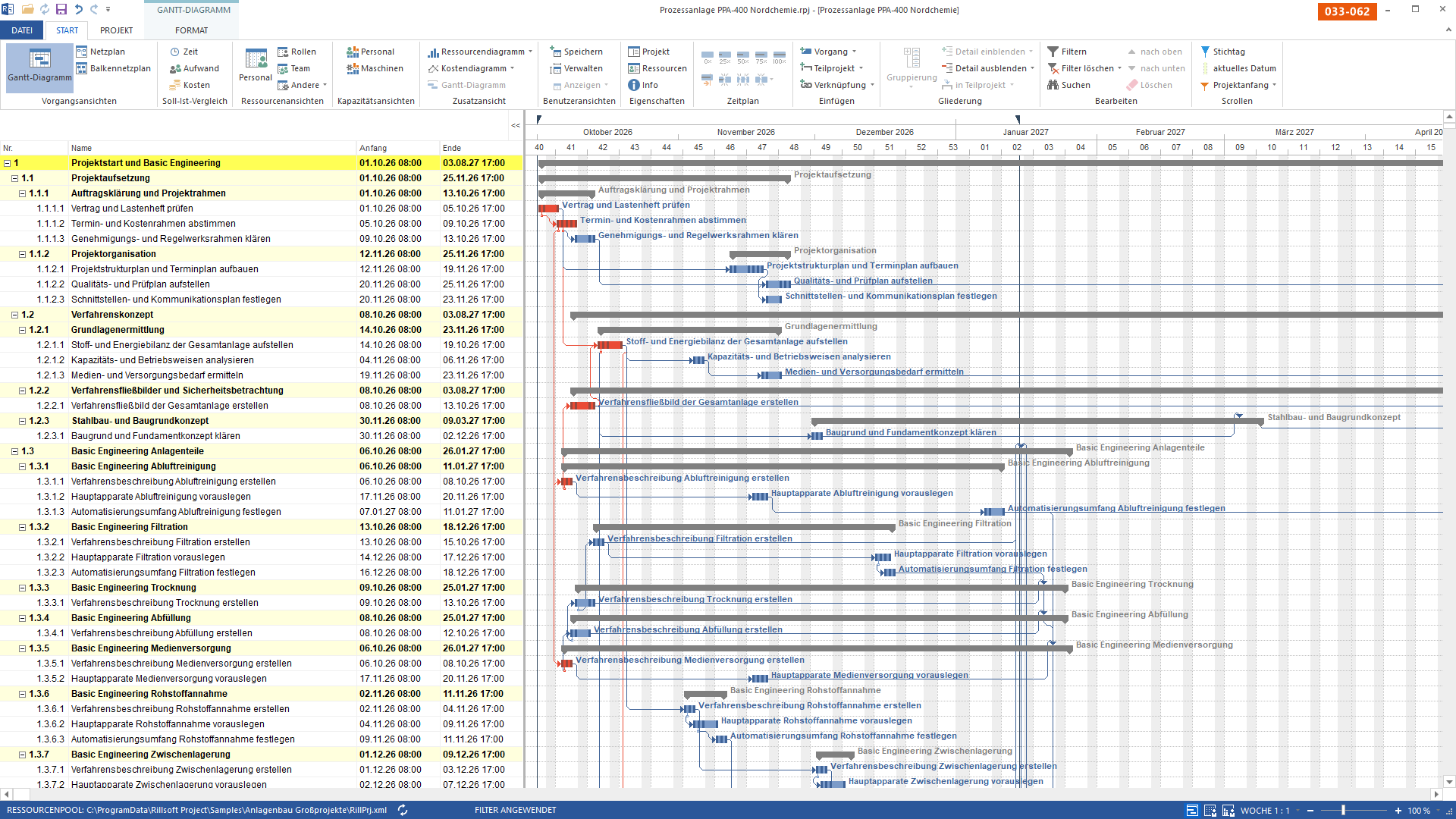Image resolution: width=1456 pixels, height=819 pixels.
Task: Set progress to 50%
Action: point(743,58)
